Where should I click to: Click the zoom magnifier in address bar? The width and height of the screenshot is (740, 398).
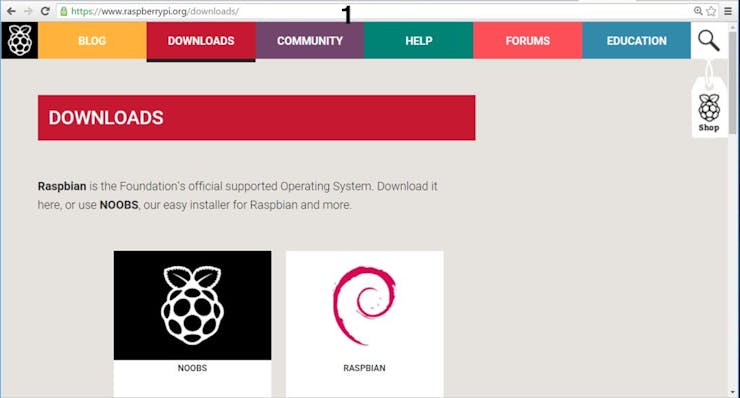698,11
